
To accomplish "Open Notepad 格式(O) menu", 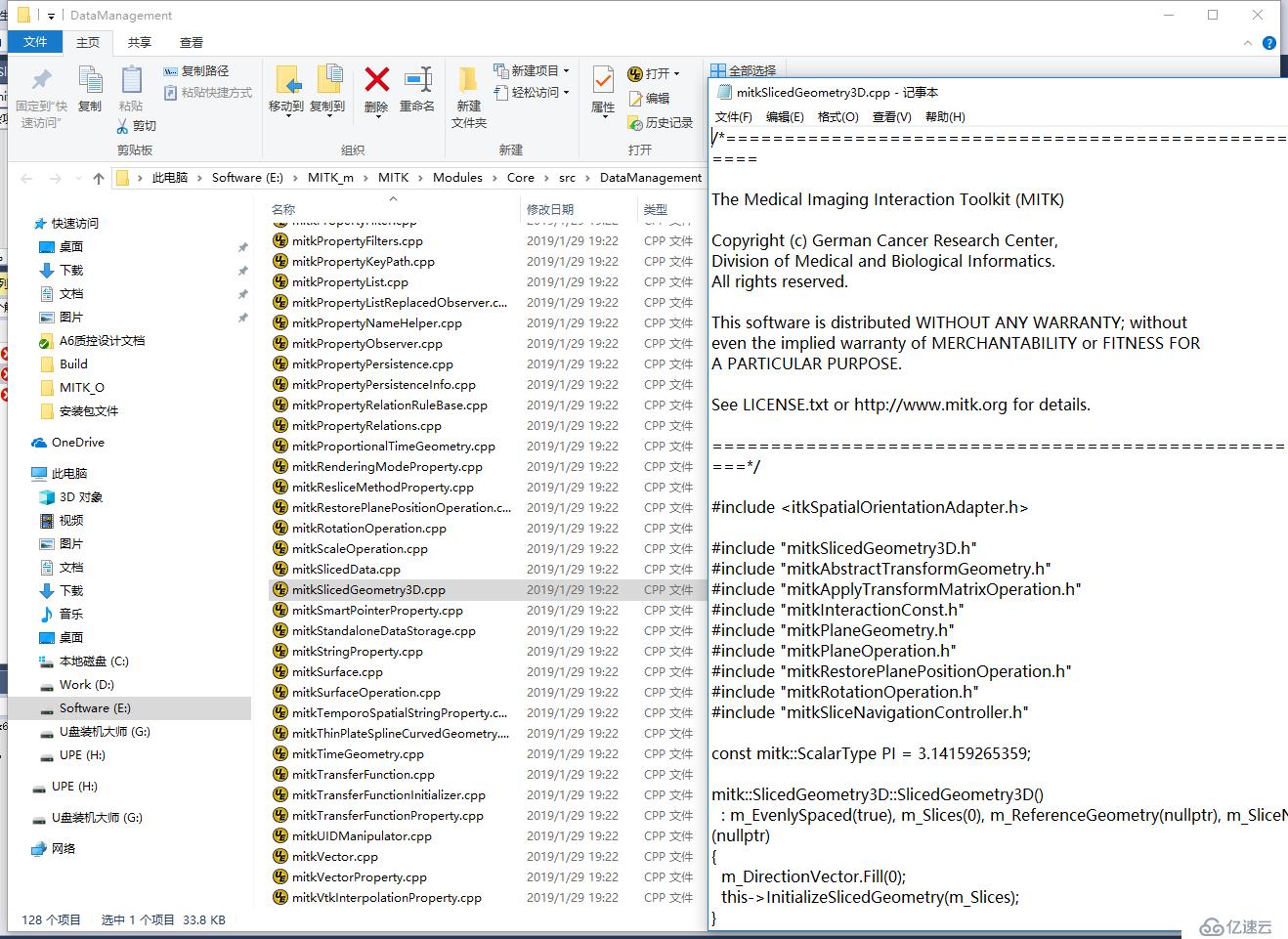I will tap(837, 117).
